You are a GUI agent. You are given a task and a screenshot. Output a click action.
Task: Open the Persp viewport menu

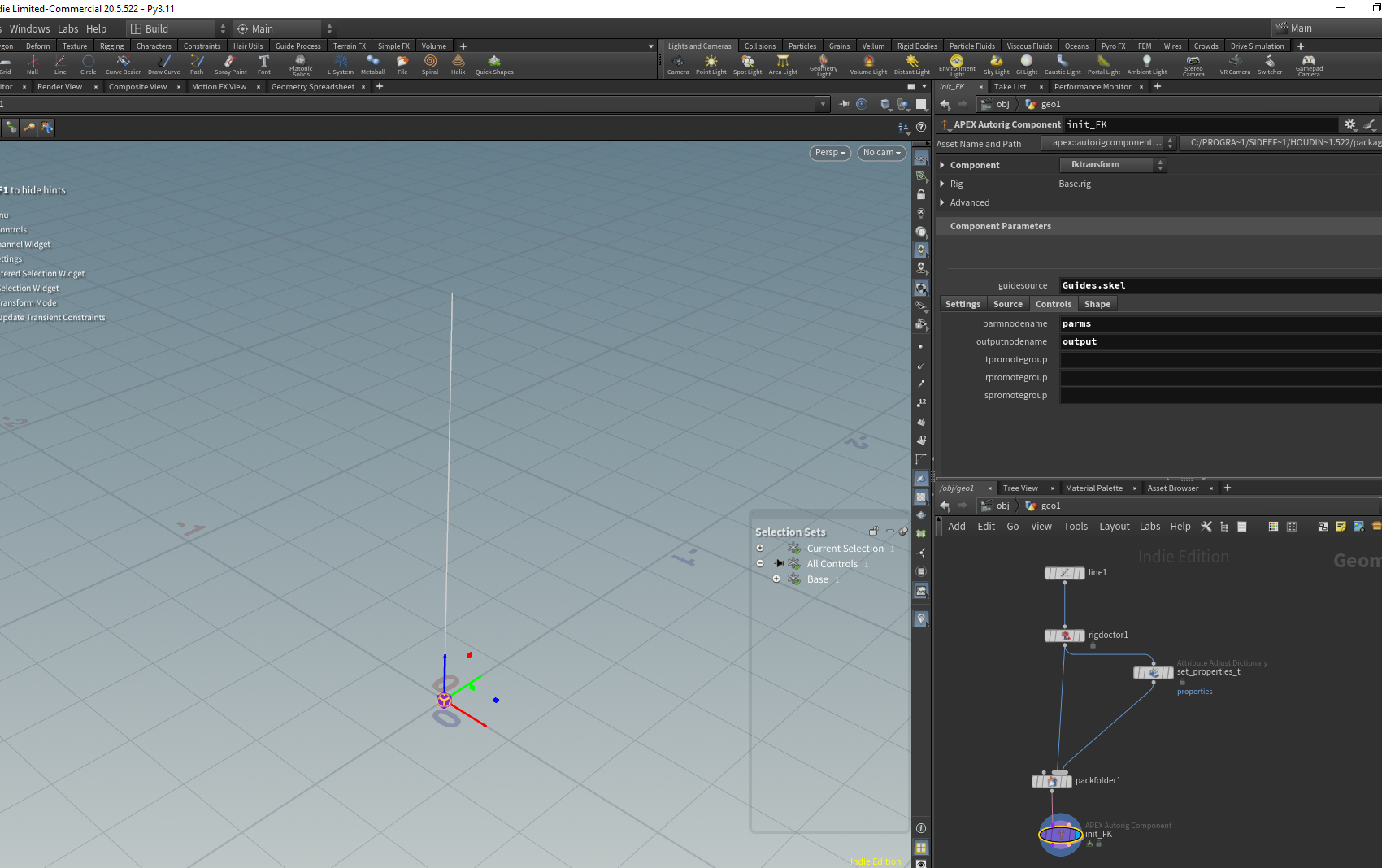830,153
